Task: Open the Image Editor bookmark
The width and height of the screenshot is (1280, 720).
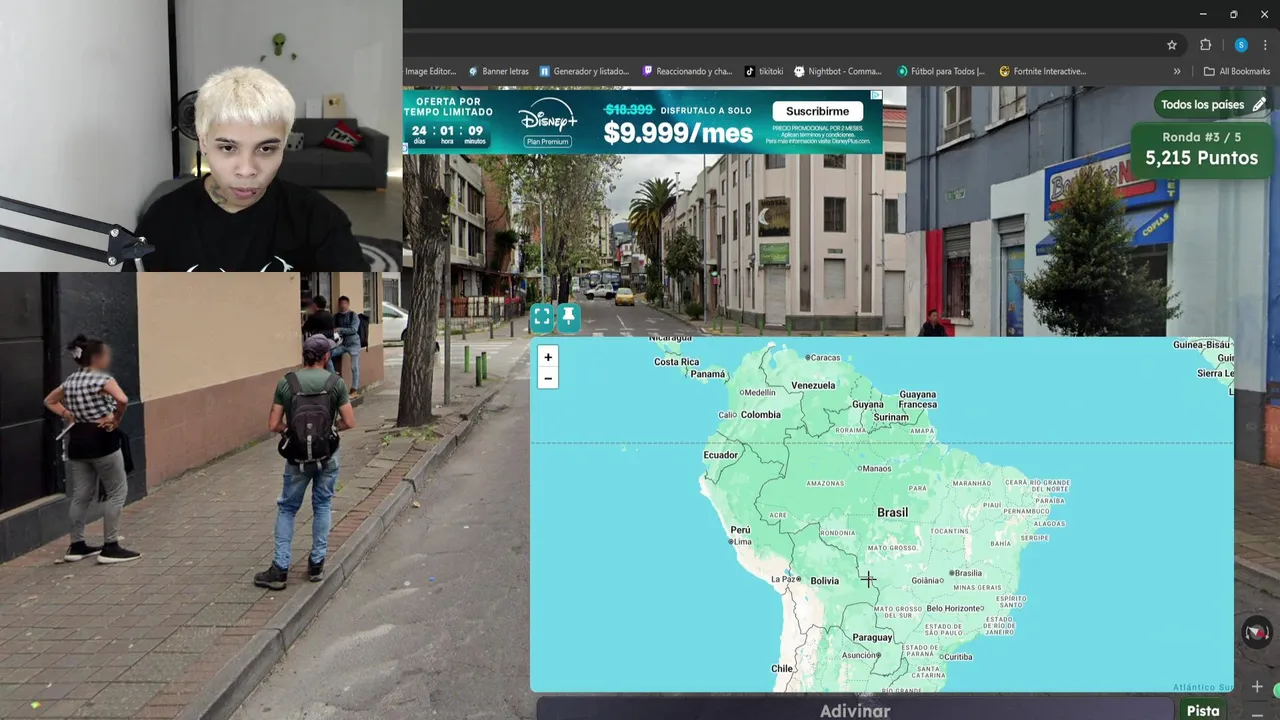Action: pos(430,71)
